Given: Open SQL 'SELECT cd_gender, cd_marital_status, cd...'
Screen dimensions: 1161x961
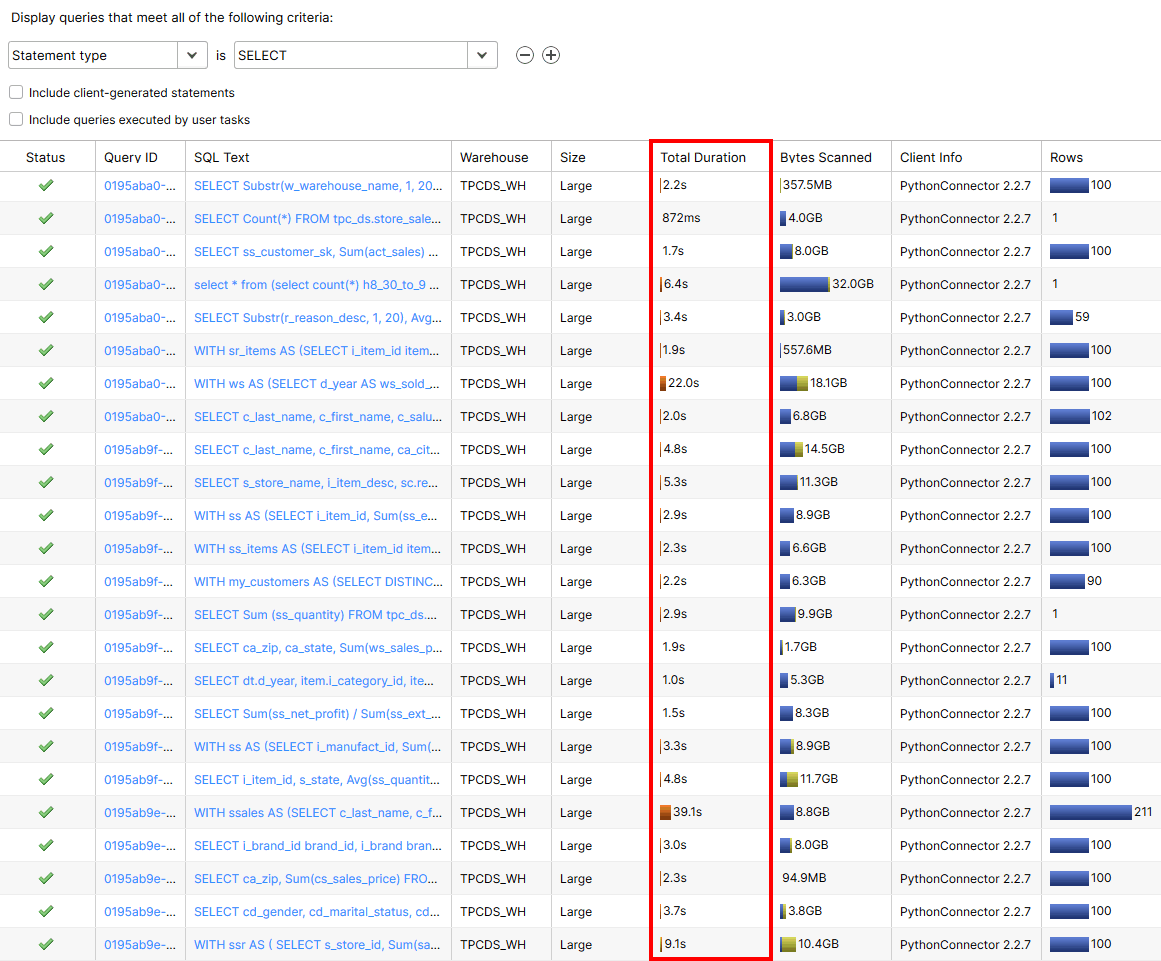Looking at the screenshot, I should click(x=317, y=911).
